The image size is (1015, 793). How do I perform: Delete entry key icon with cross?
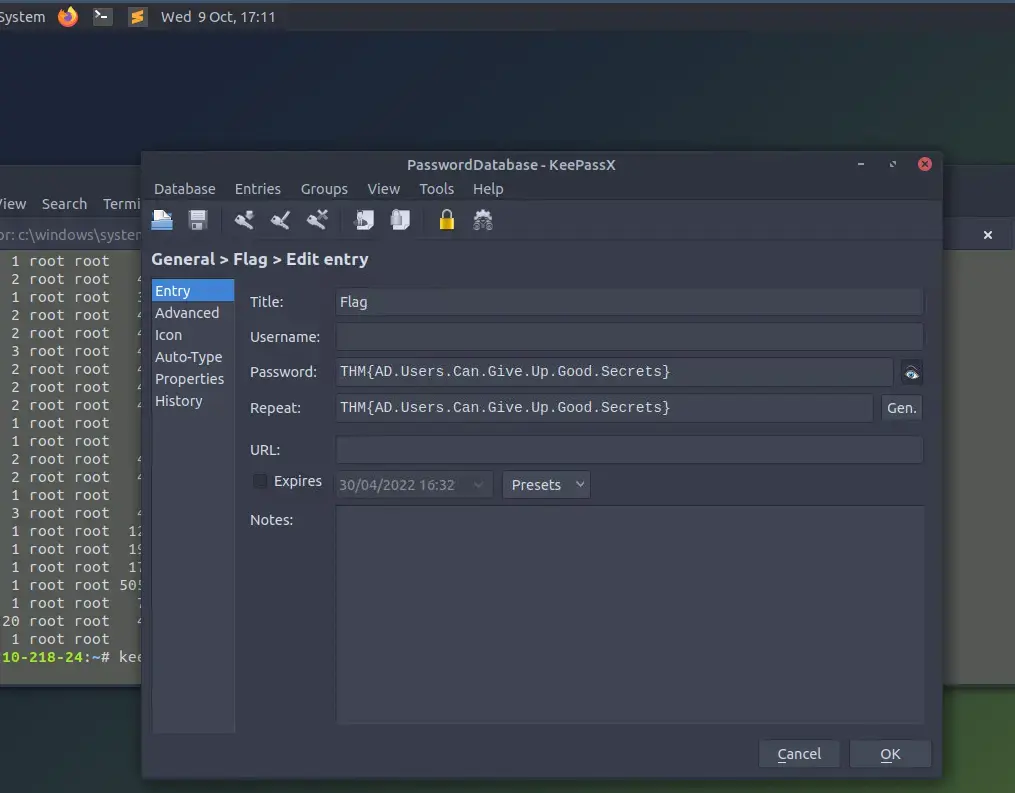click(317, 220)
